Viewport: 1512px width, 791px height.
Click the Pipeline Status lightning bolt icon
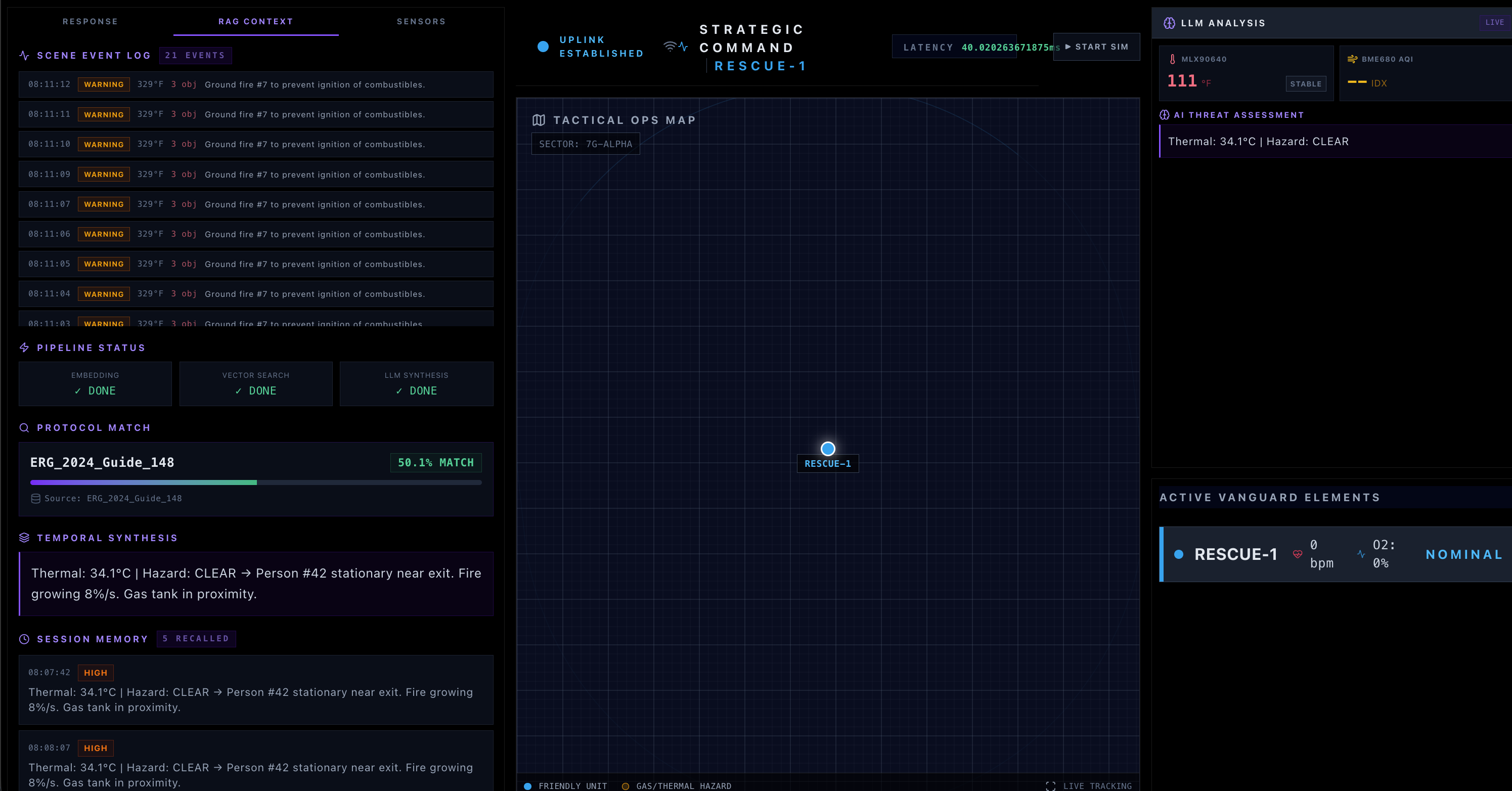24,347
